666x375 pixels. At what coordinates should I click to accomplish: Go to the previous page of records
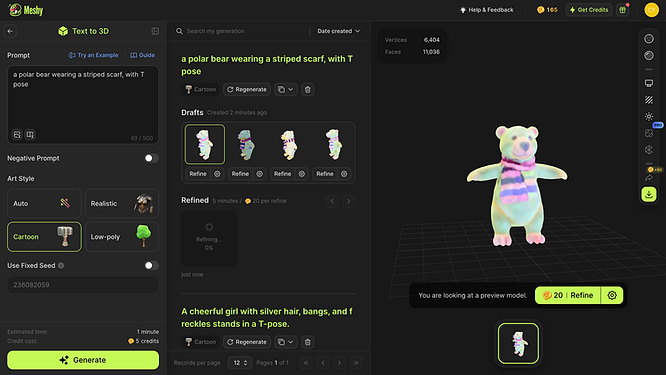pyautogui.click(x=323, y=363)
